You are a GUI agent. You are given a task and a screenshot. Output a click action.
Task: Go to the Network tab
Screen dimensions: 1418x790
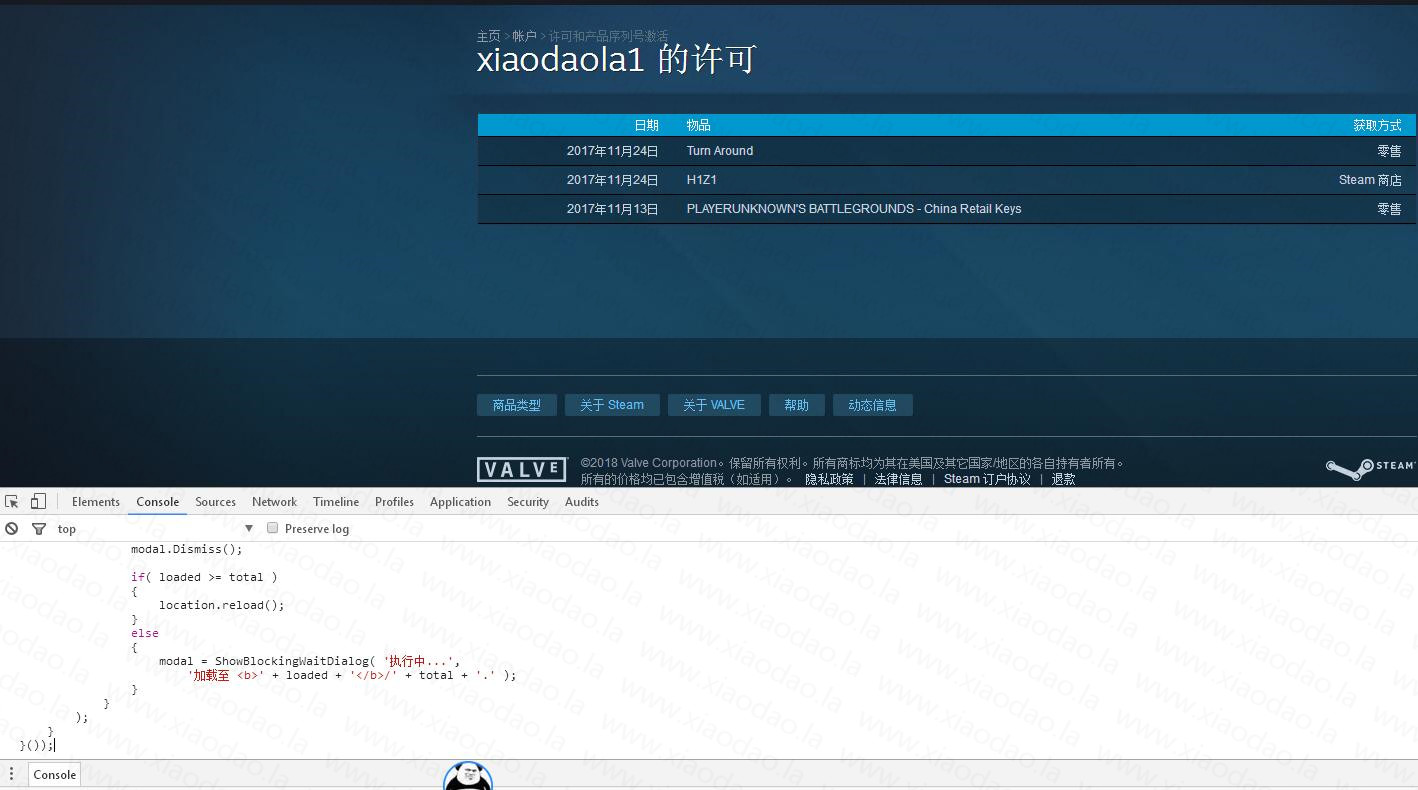pos(275,502)
